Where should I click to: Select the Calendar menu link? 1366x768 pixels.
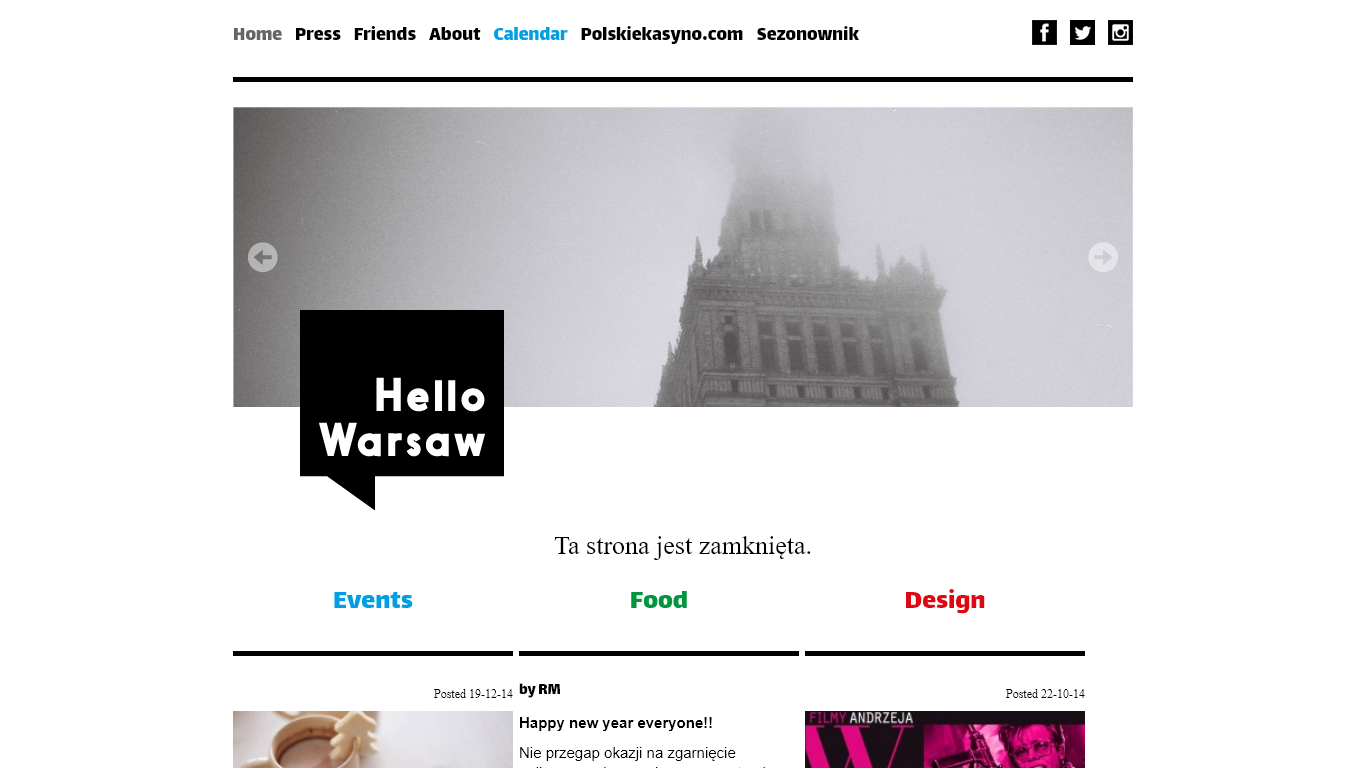pyautogui.click(x=530, y=34)
